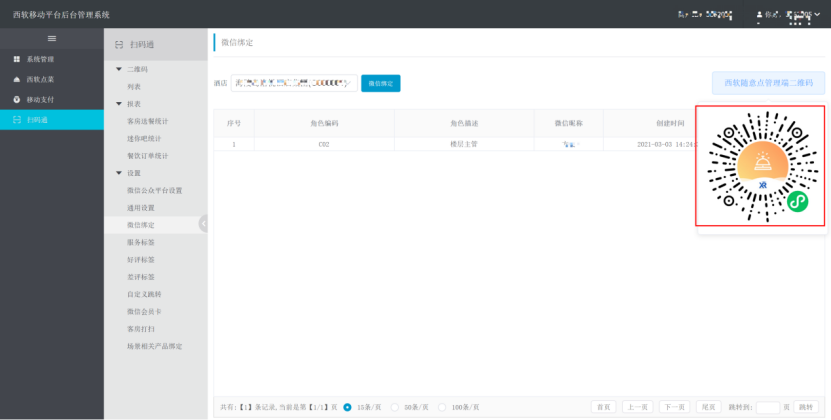Click the 序号 column header
This screenshot has width=831, height=420.
(234, 123)
